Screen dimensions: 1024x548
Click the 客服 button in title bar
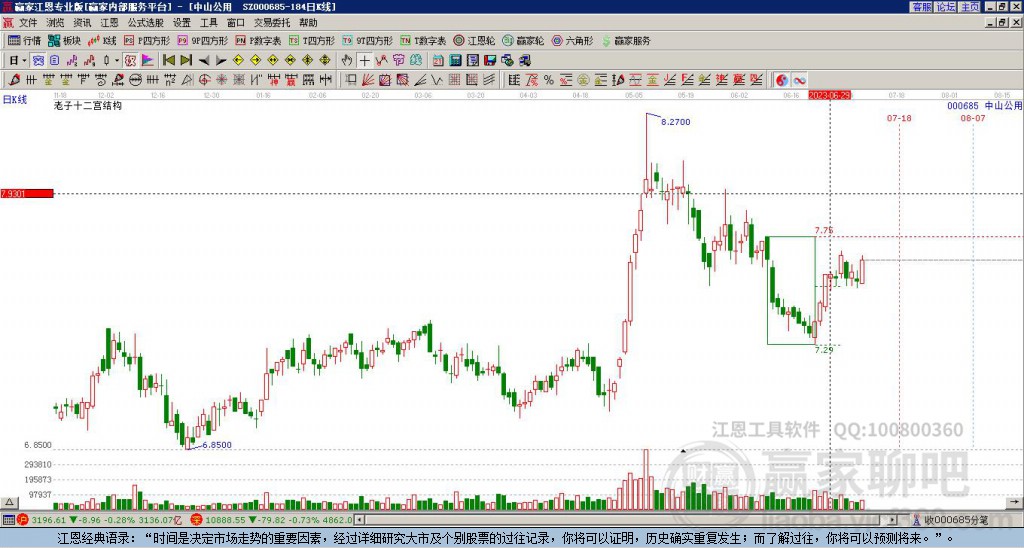(921, 7)
